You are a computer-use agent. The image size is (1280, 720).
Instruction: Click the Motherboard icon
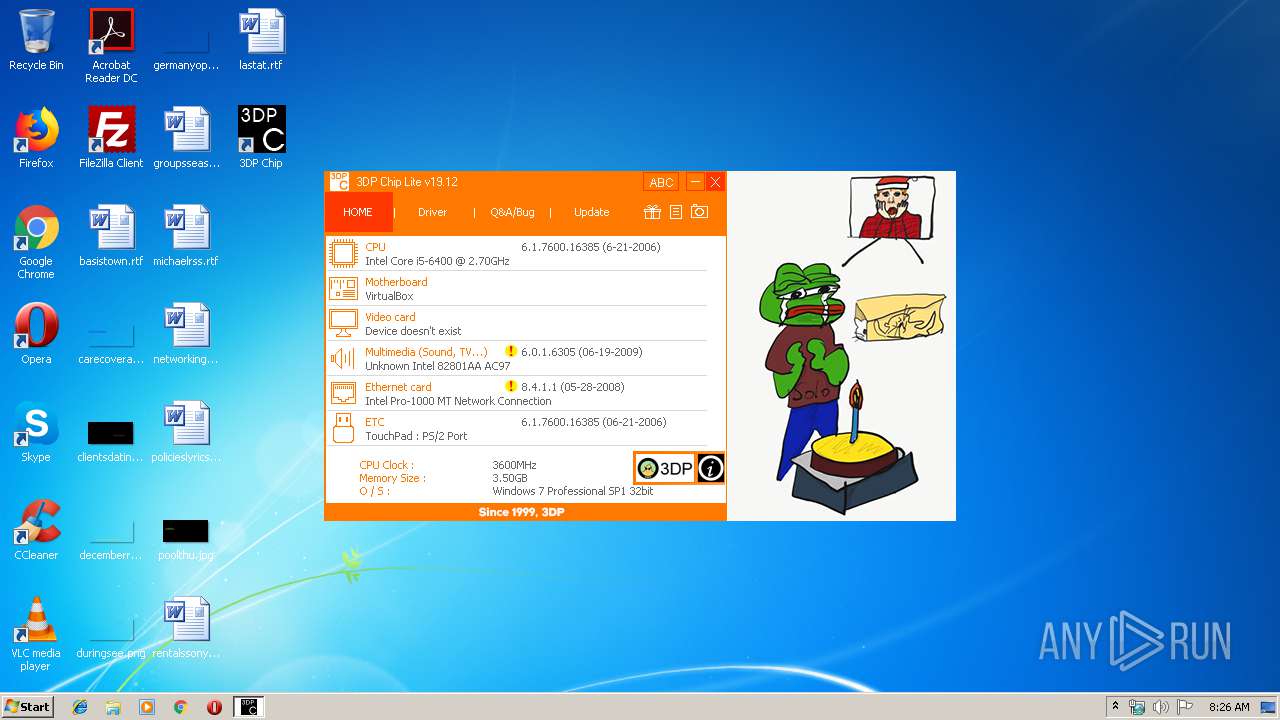pos(343,289)
